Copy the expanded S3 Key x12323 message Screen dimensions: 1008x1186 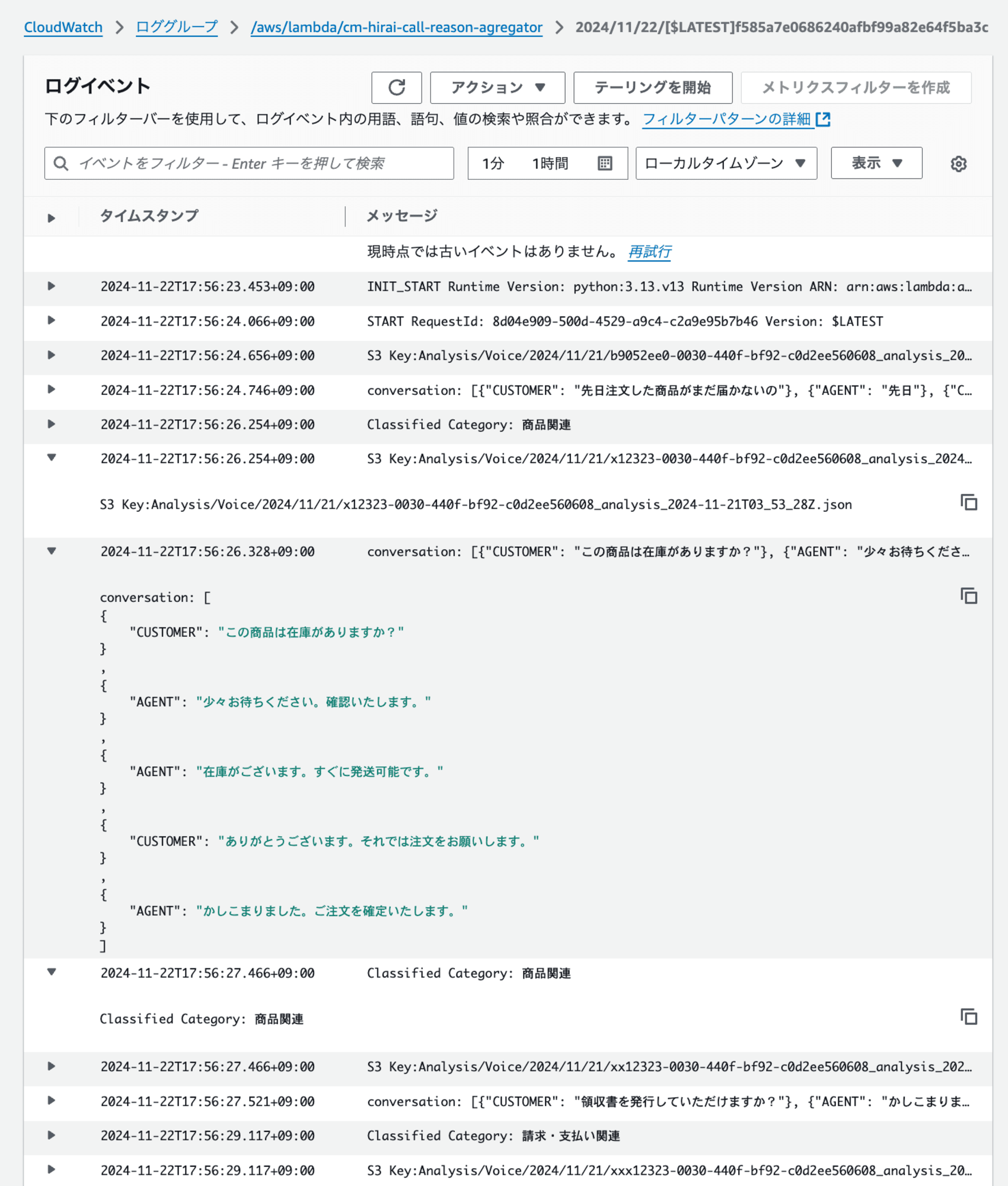[x=968, y=503]
